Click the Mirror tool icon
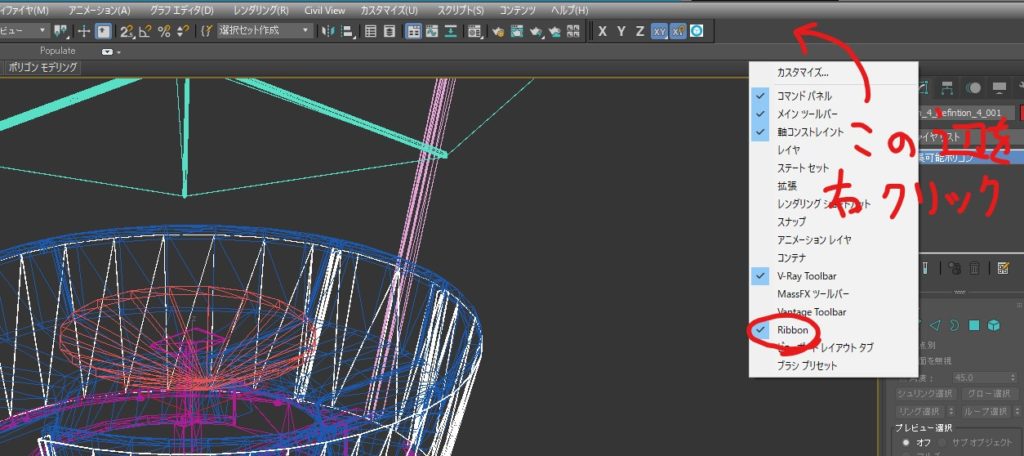Screen dimensions: 1024x456 [328, 31]
